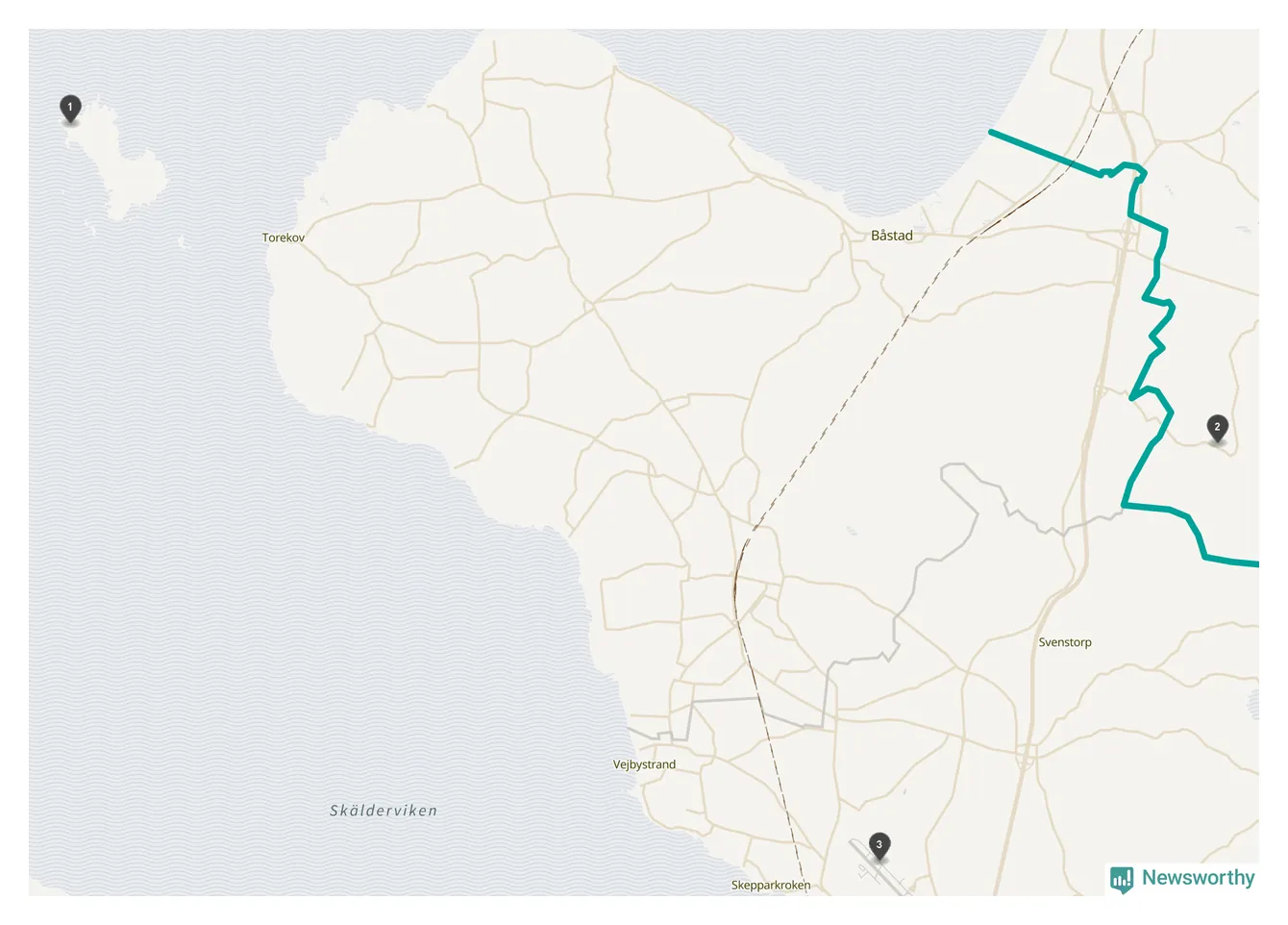1288x925 pixels.
Task: Click the teal route line's coastal start
Action: click(992, 132)
